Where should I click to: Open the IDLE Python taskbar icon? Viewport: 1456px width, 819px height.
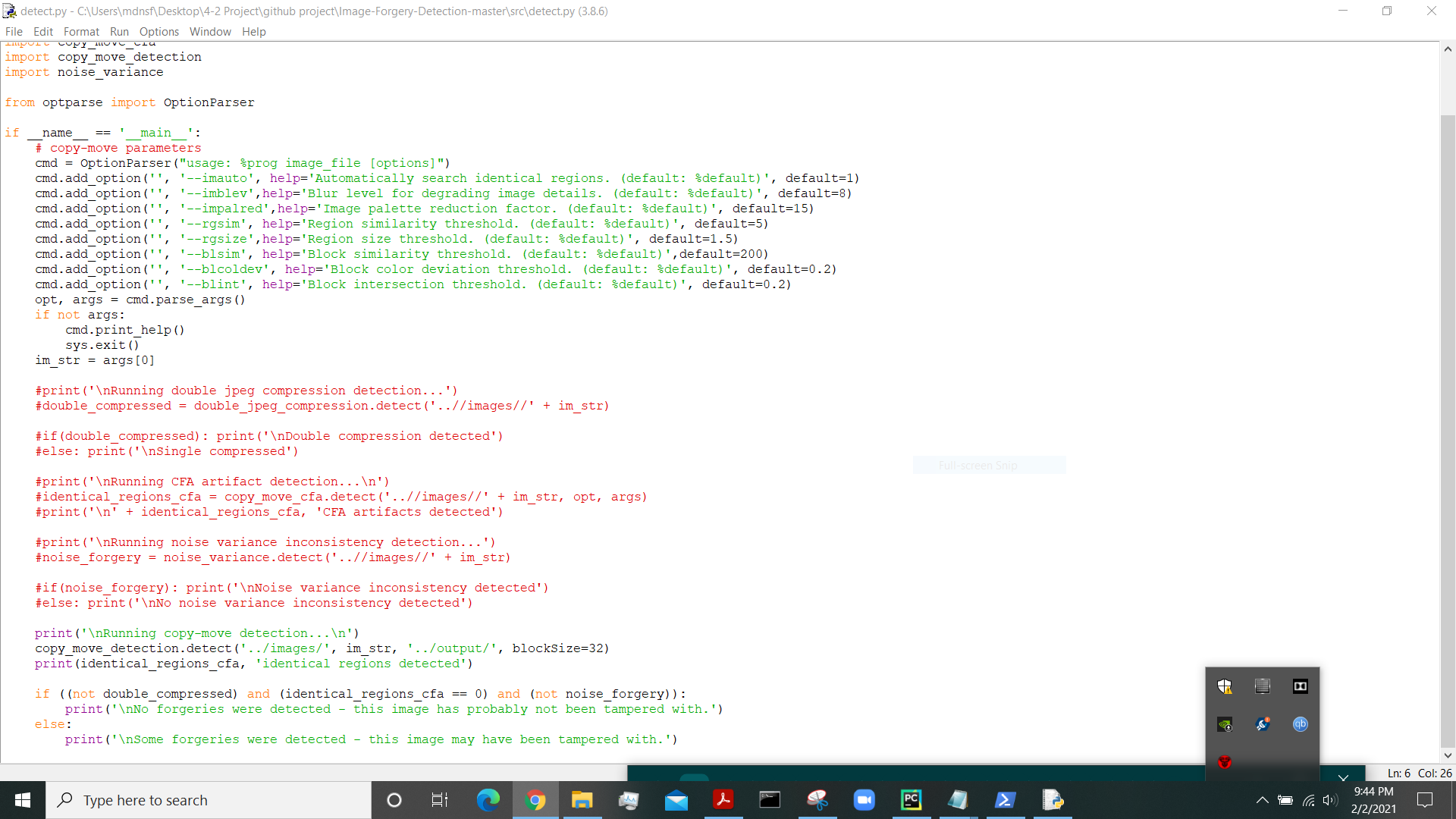[x=1053, y=800]
